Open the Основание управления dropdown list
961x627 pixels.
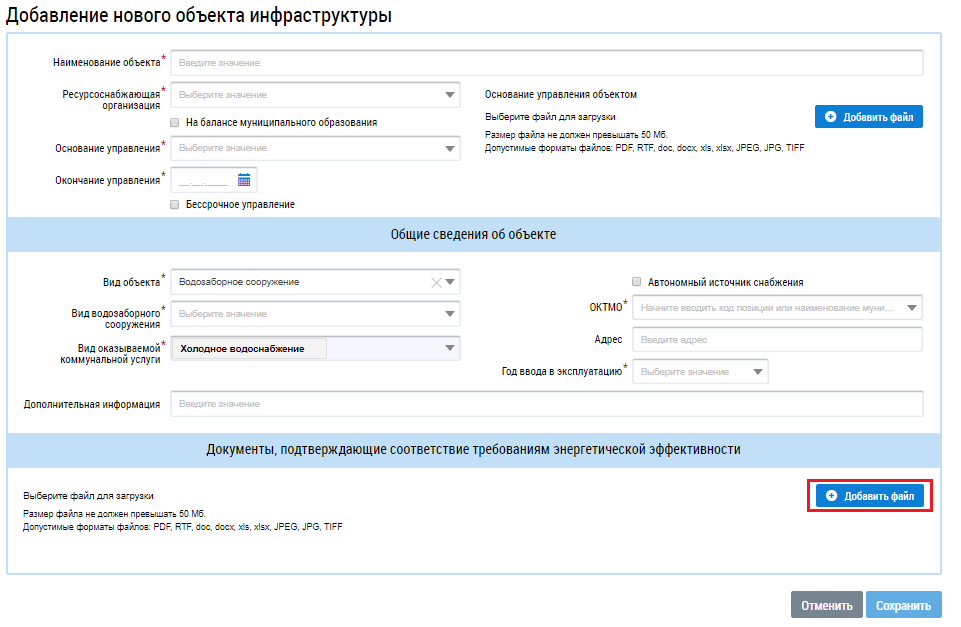(x=450, y=149)
